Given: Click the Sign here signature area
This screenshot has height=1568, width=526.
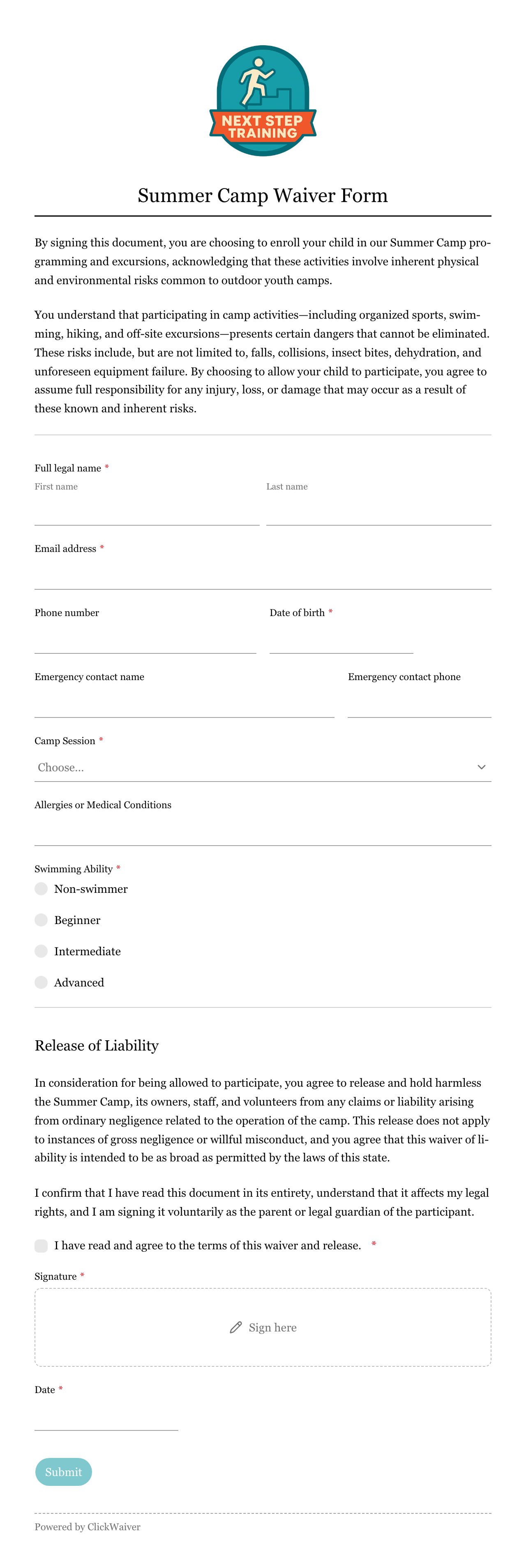Looking at the screenshot, I should point(263,1328).
